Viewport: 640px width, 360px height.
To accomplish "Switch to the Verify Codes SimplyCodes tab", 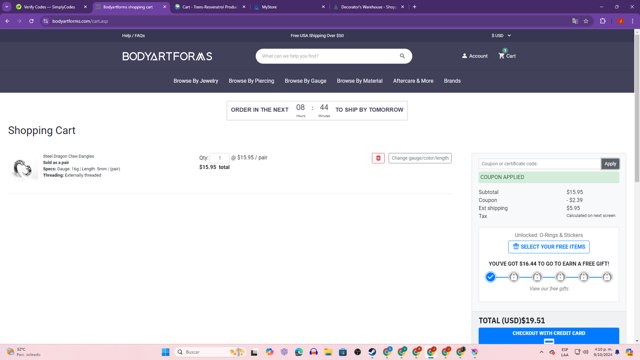I will click(x=49, y=7).
